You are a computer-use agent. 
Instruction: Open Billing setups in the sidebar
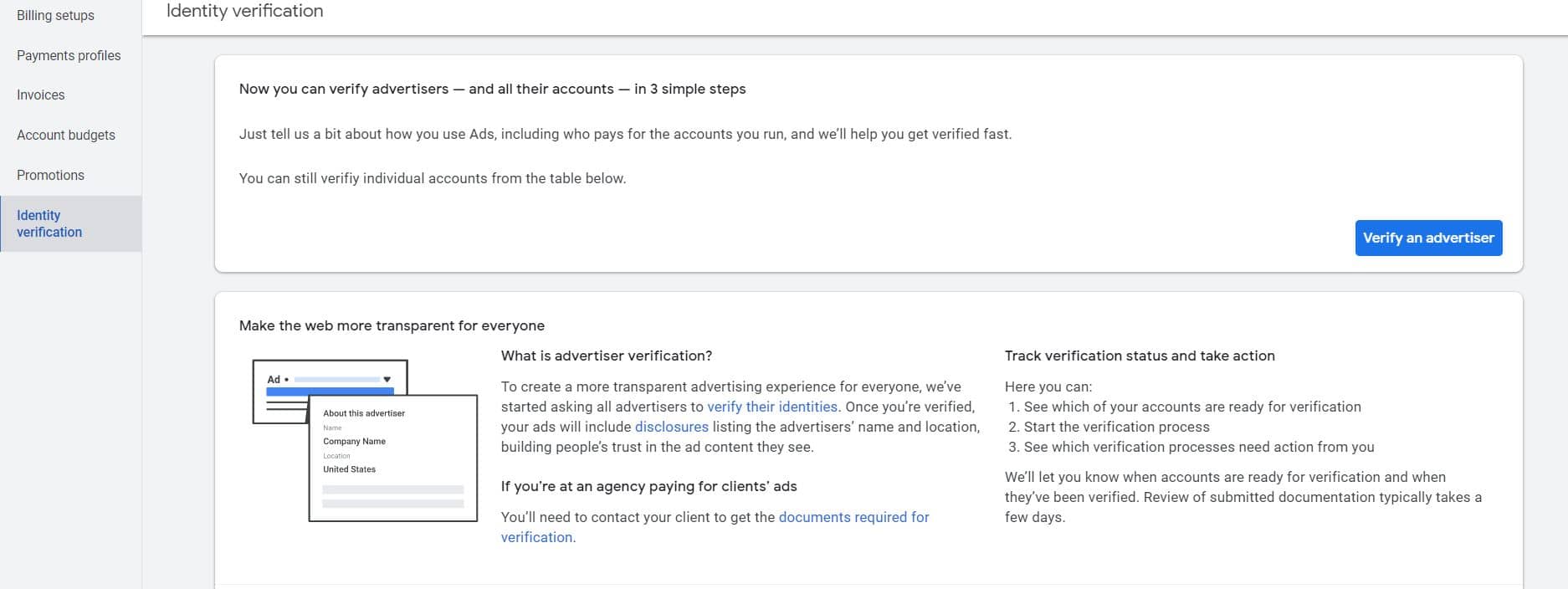pos(55,15)
